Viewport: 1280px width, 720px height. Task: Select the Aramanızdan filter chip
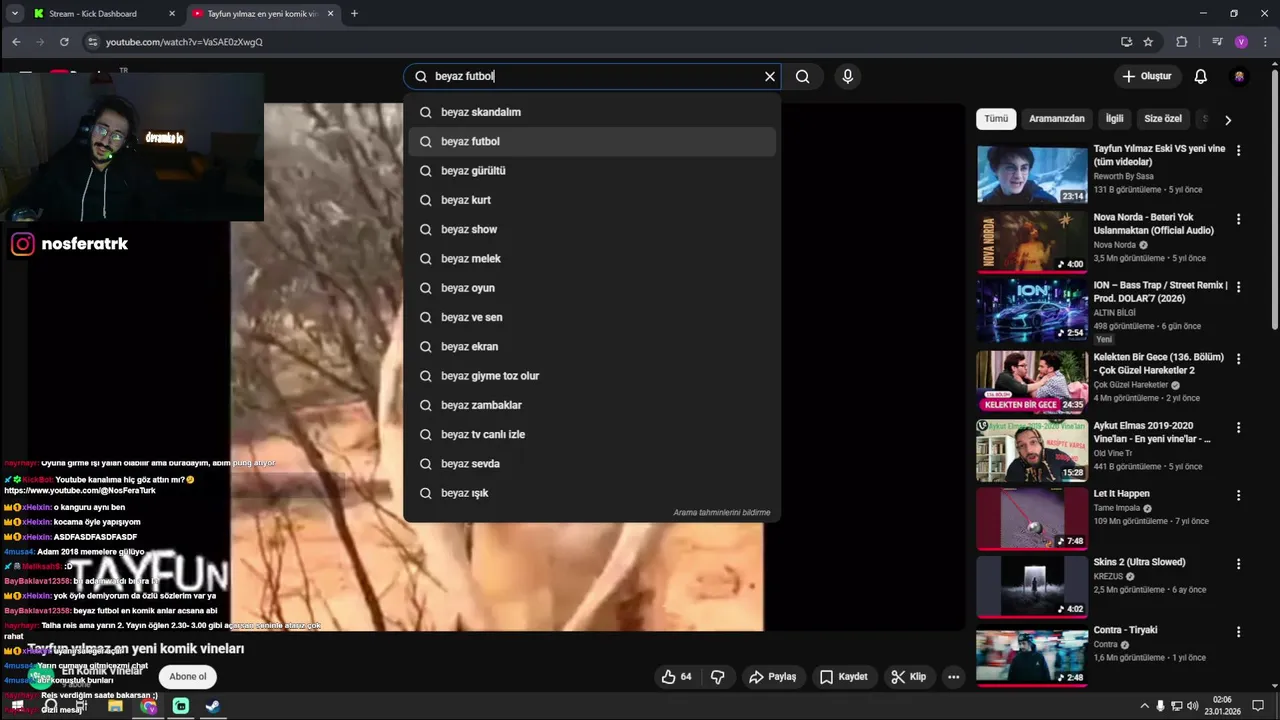click(x=1057, y=119)
